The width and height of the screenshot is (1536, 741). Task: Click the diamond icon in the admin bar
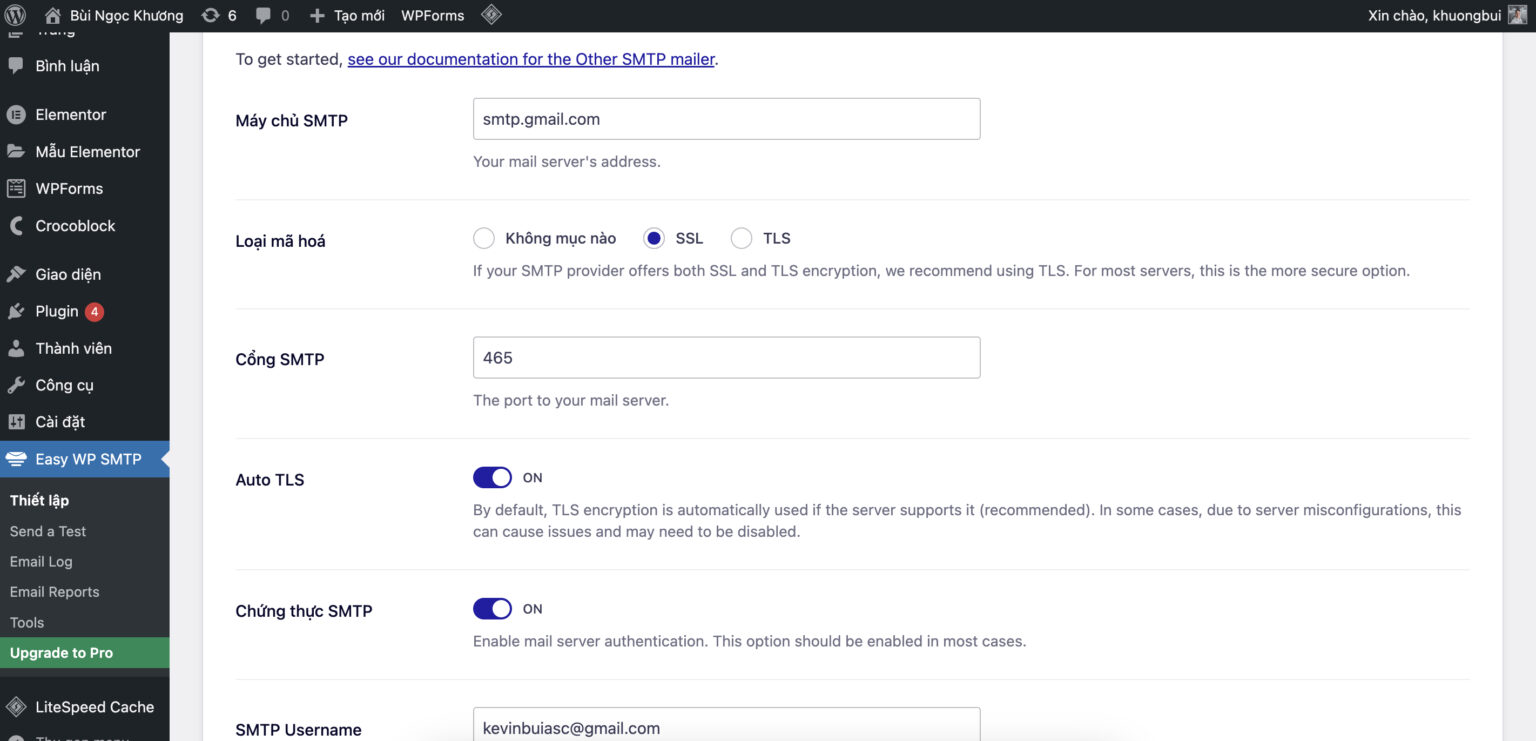coord(491,15)
